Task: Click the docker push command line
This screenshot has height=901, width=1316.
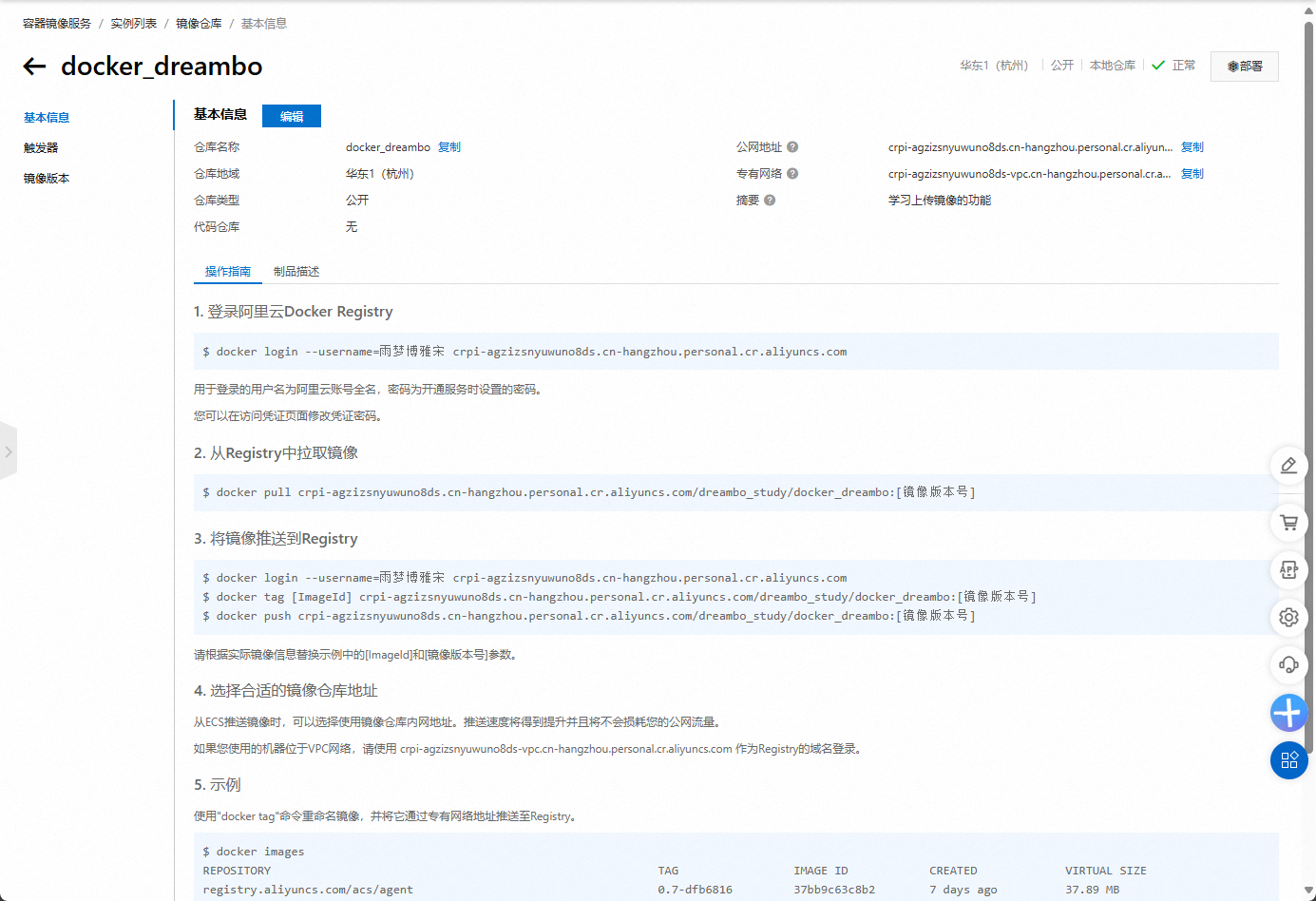Action: (x=589, y=616)
